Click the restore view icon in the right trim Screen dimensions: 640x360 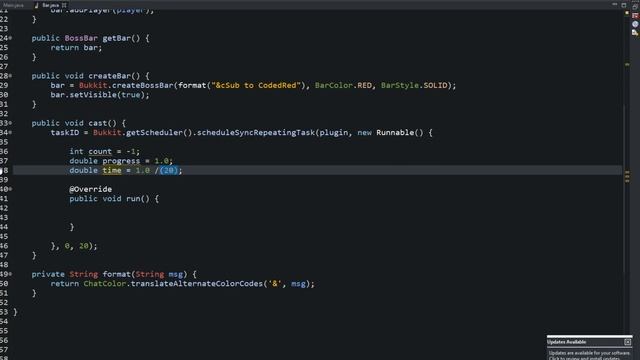click(x=635, y=7)
